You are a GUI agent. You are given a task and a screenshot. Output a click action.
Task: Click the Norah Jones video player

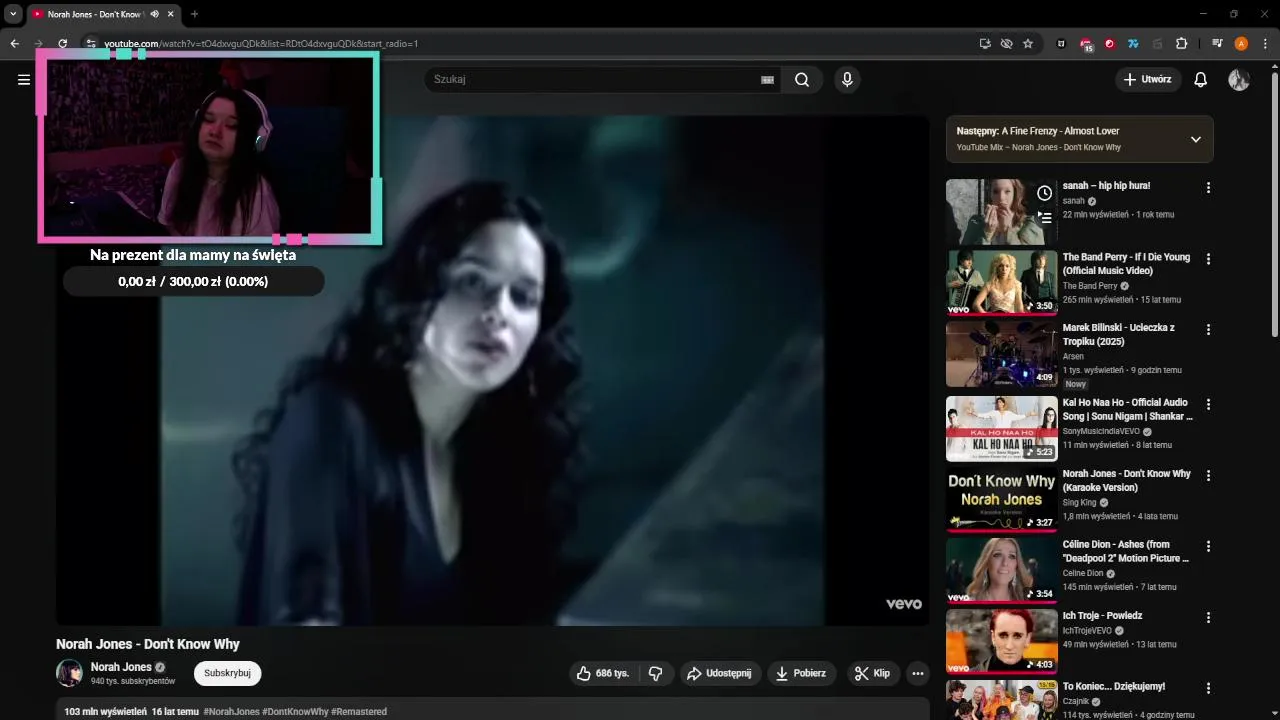pyautogui.click(x=492, y=370)
